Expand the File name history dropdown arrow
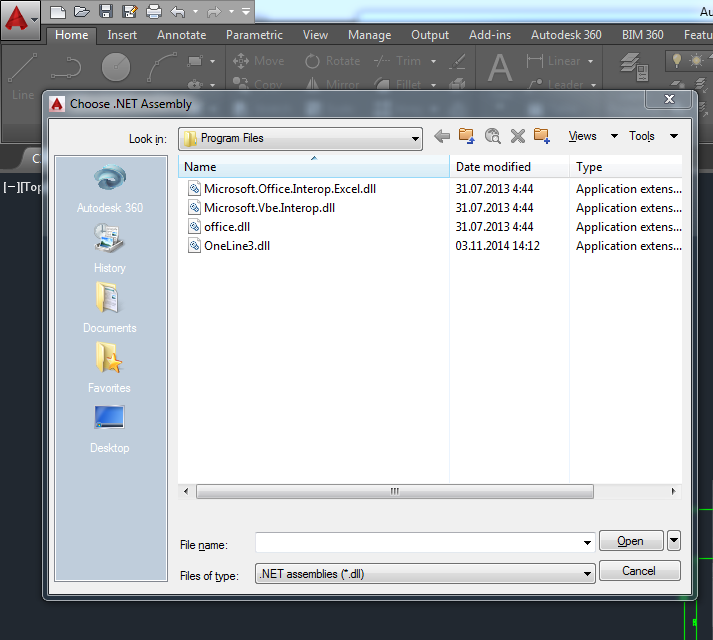 (587, 543)
